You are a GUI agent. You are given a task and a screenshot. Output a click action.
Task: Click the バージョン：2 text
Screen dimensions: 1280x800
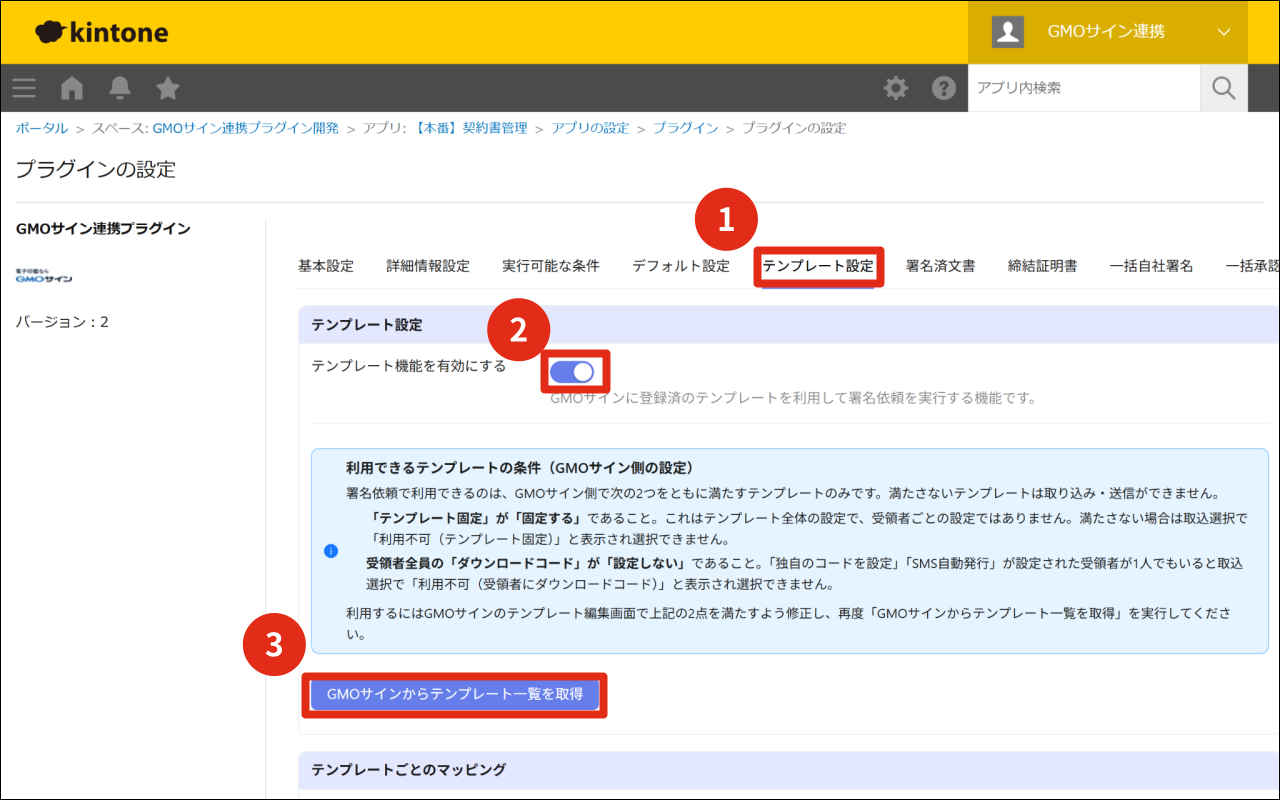[62, 322]
